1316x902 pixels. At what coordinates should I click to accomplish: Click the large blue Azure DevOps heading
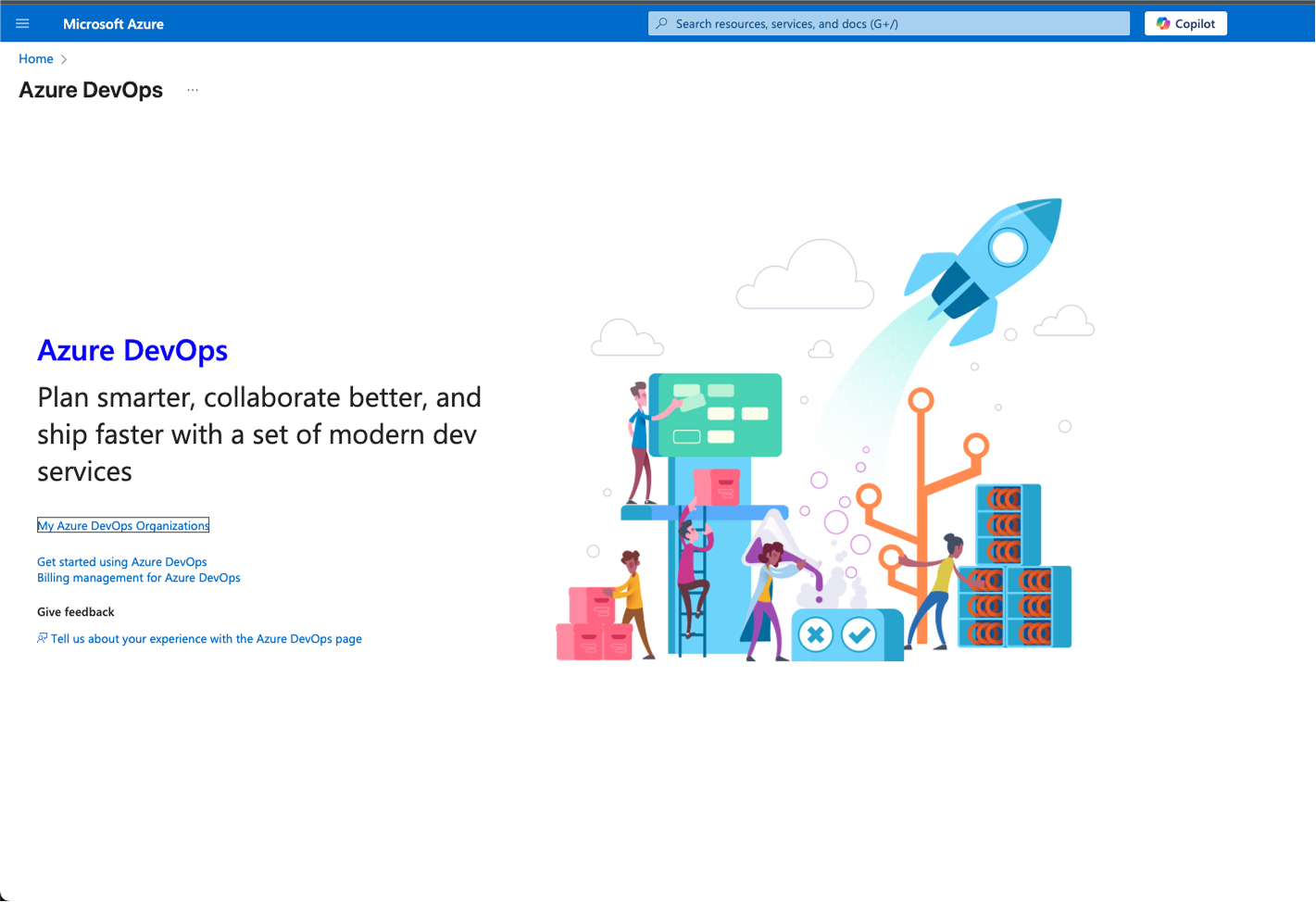pos(132,350)
